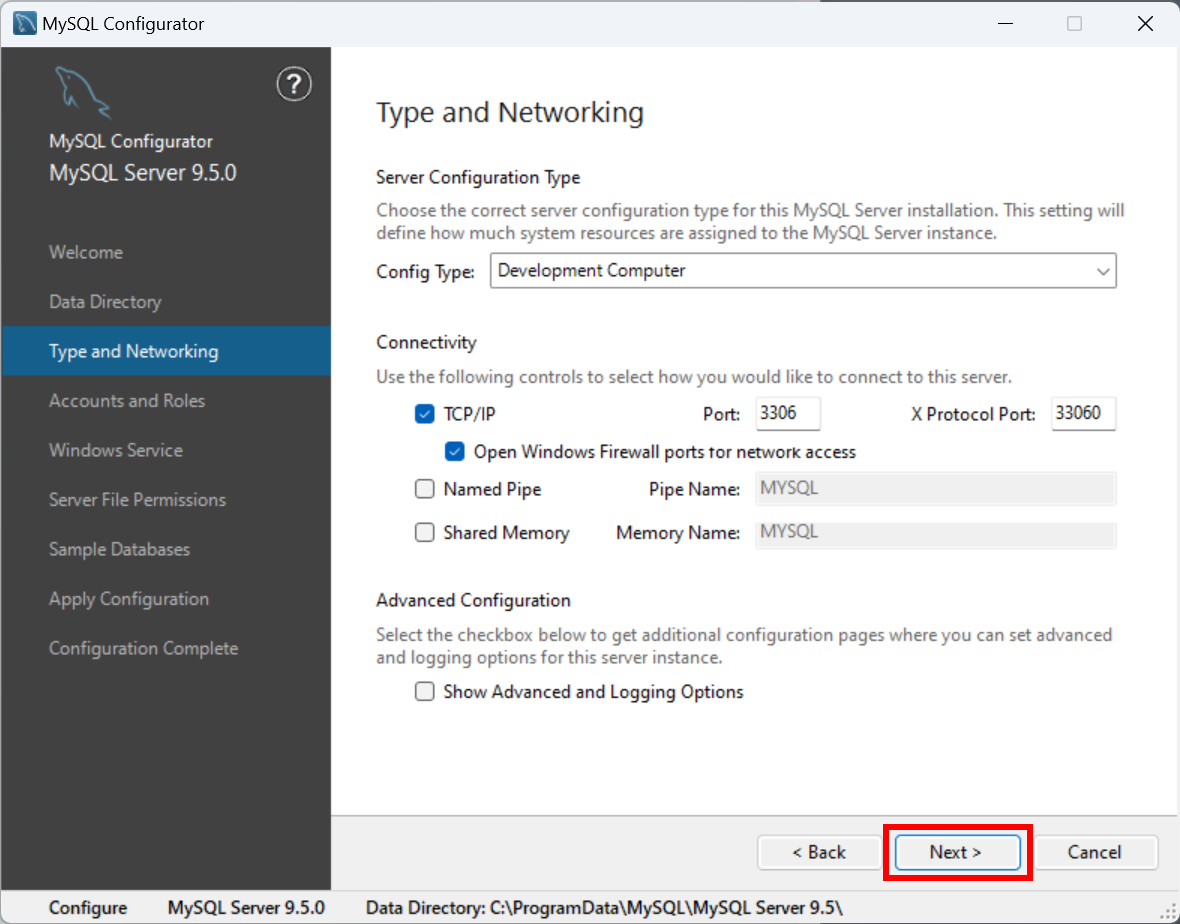This screenshot has width=1180, height=924.
Task: Click the Configure label in status bar
Action: [x=88, y=908]
